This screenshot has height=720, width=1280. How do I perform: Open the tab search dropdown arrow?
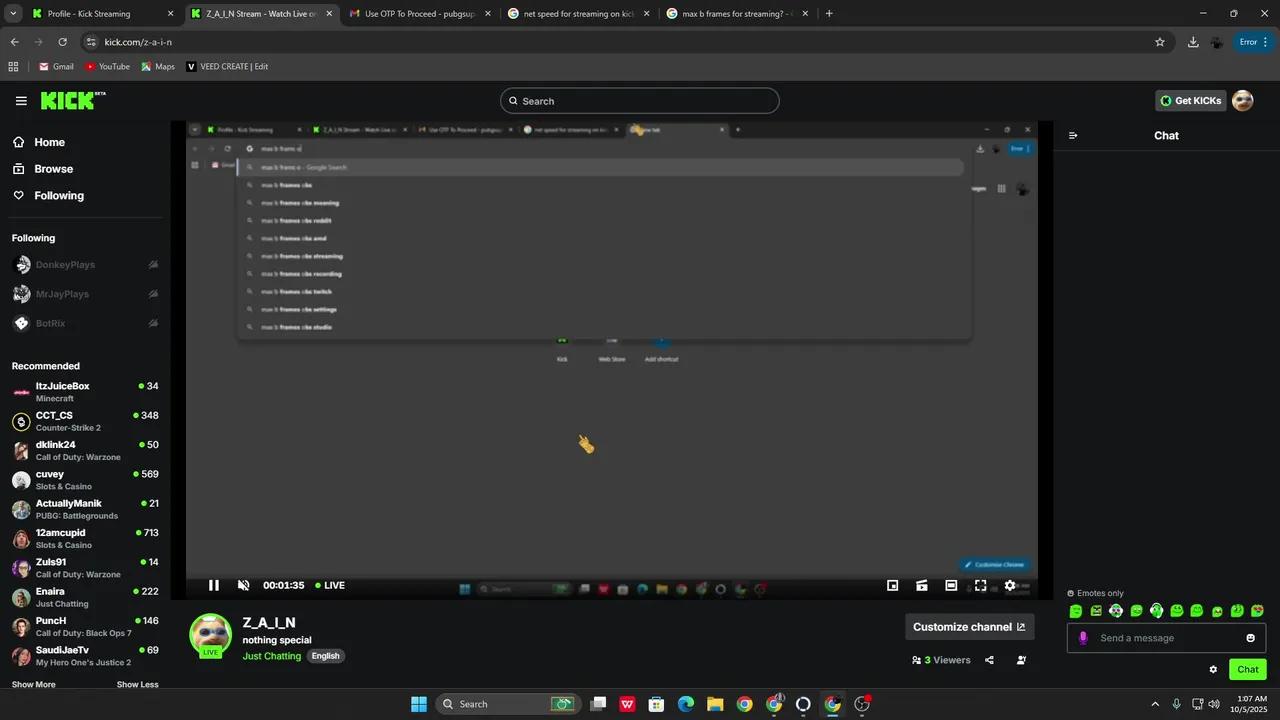[13, 14]
